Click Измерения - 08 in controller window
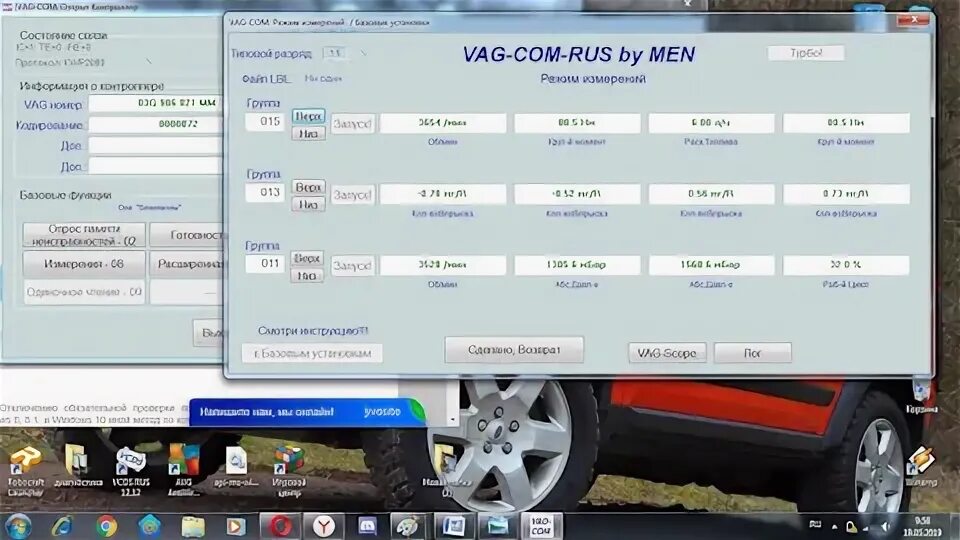Image resolution: width=960 pixels, height=540 pixels. pyautogui.click(x=84, y=264)
